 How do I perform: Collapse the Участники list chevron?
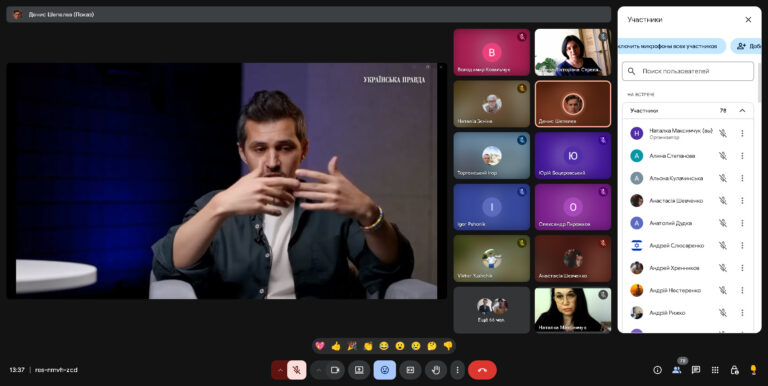coord(742,111)
